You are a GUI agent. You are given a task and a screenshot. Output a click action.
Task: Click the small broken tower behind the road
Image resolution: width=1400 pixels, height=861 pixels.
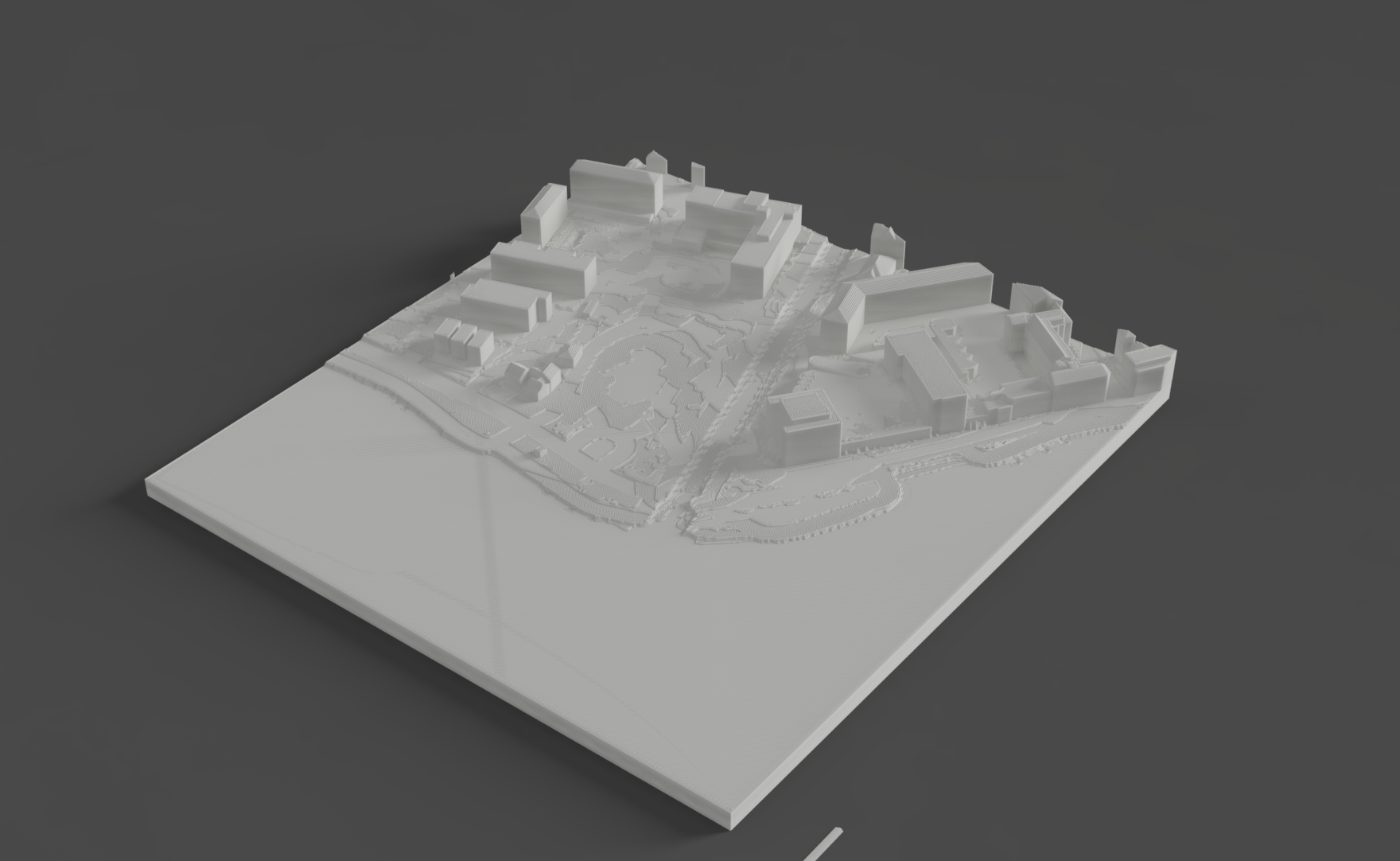[889, 243]
